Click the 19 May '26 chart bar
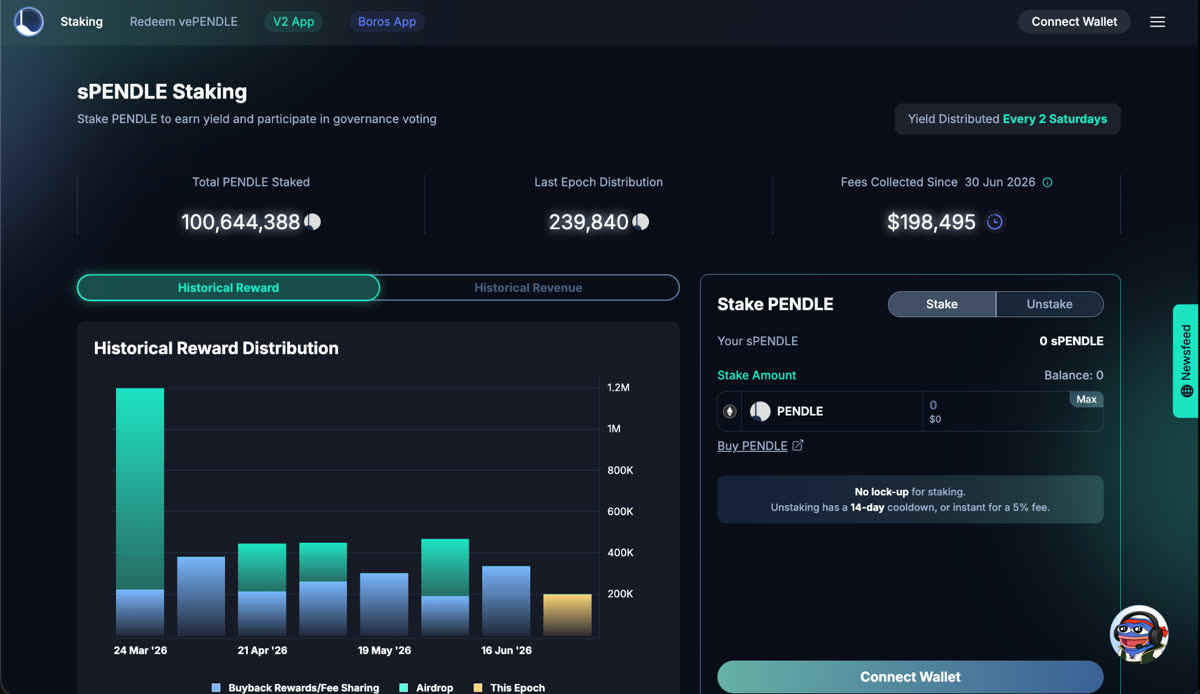 point(384,604)
